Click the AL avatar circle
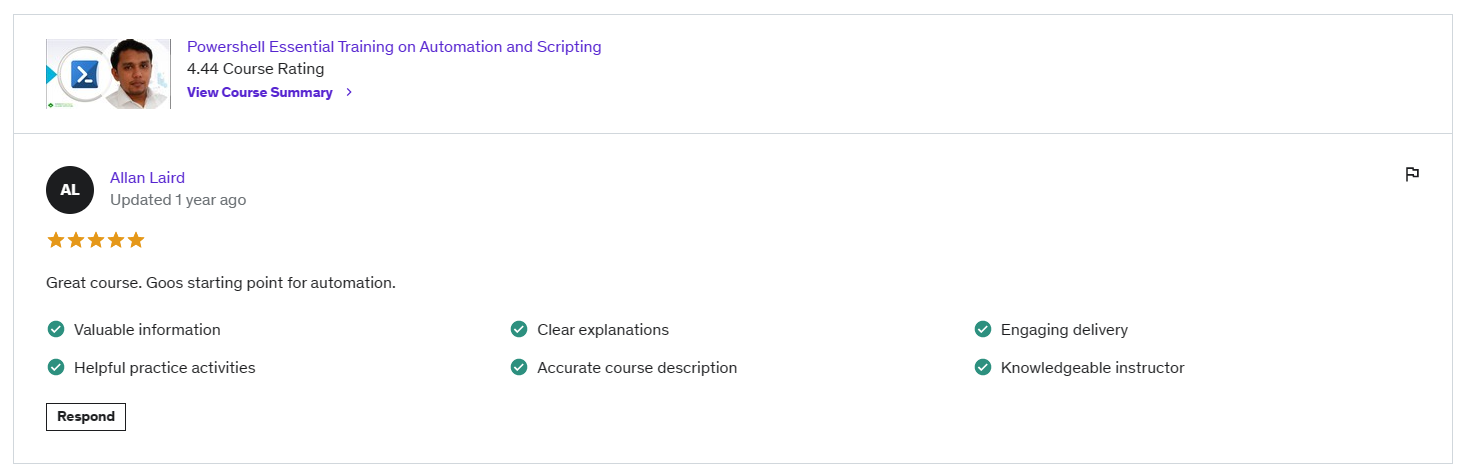The image size is (1468, 473). (x=70, y=190)
